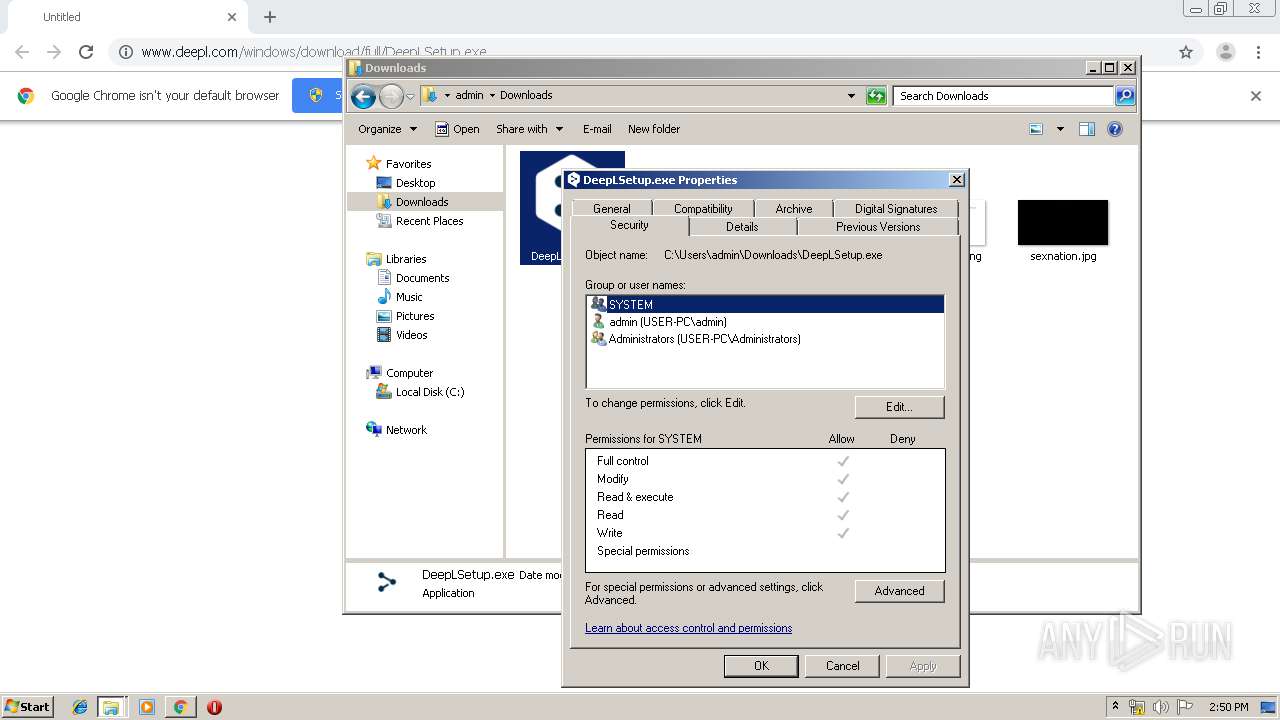Image resolution: width=1280 pixels, height=720 pixels.
Task: Open Desktop in Favorites
Action: [415, 183]
